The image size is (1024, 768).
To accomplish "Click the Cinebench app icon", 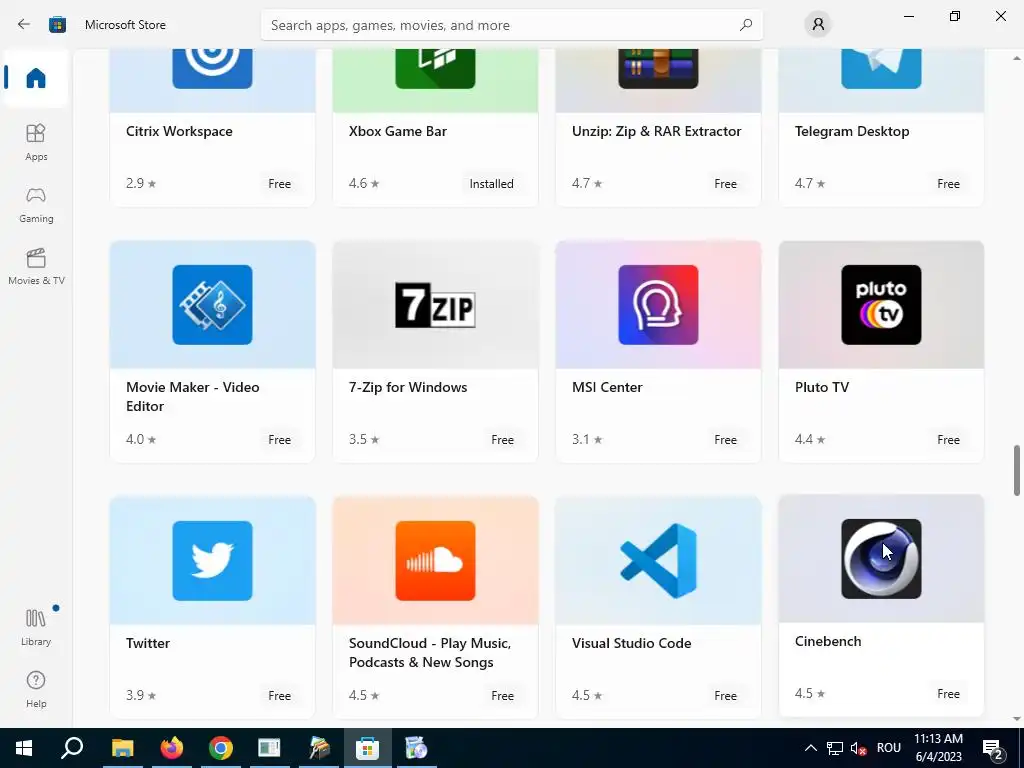I will 881,559.
